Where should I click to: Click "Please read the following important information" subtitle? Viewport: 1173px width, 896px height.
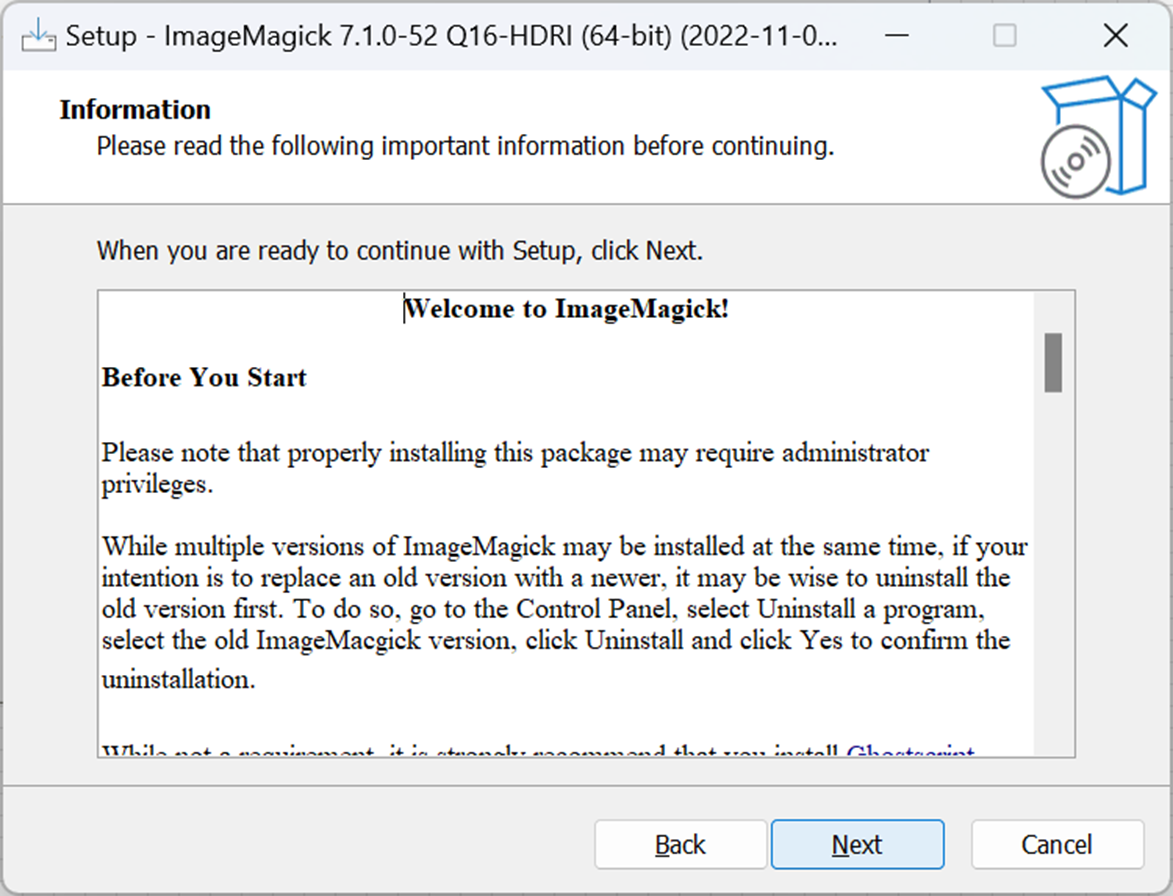coord(465,147)
